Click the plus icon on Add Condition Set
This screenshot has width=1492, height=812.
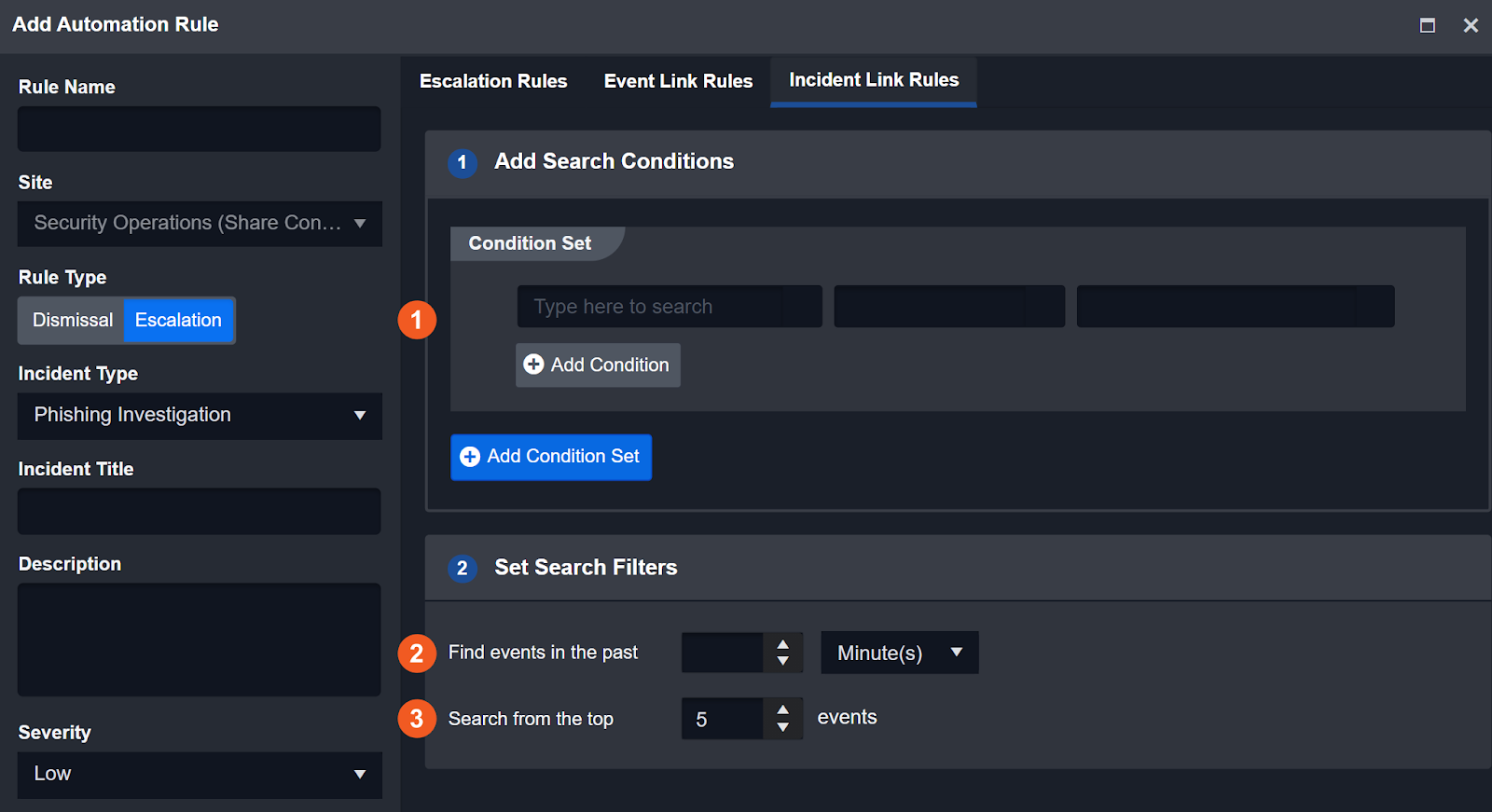click(470, 457)
